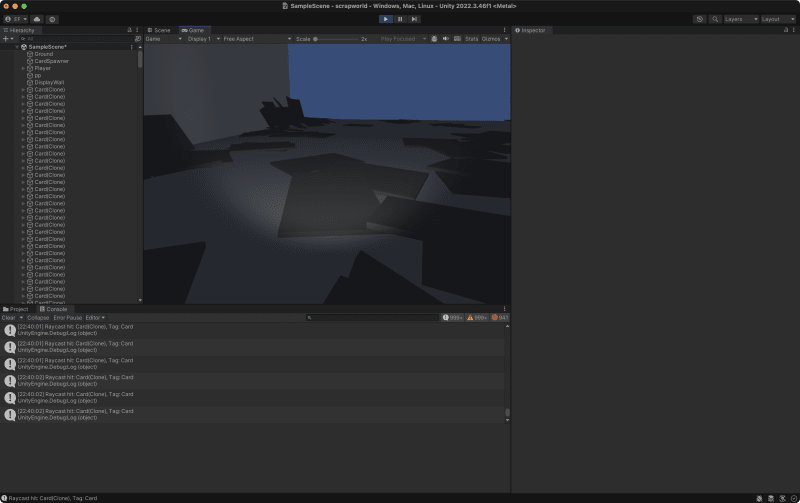Screen dimensions: 800x503
Task: Open the Inspector panel options menu
Action: [793, 30]
